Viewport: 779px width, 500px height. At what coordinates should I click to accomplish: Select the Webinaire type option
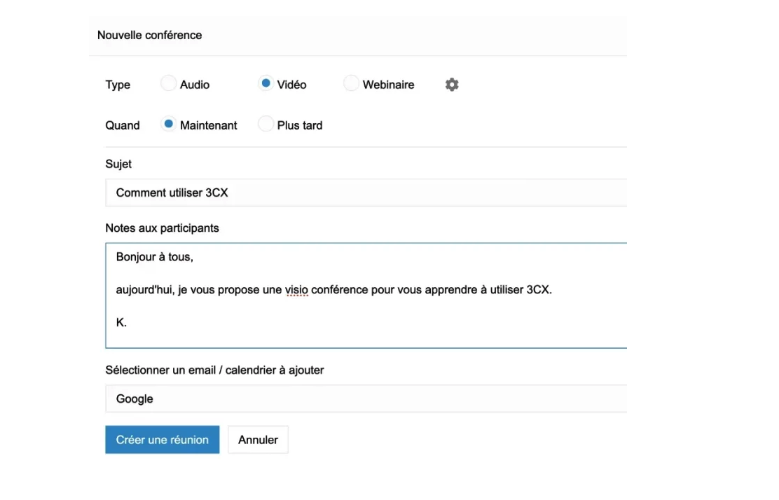[351, 84]
